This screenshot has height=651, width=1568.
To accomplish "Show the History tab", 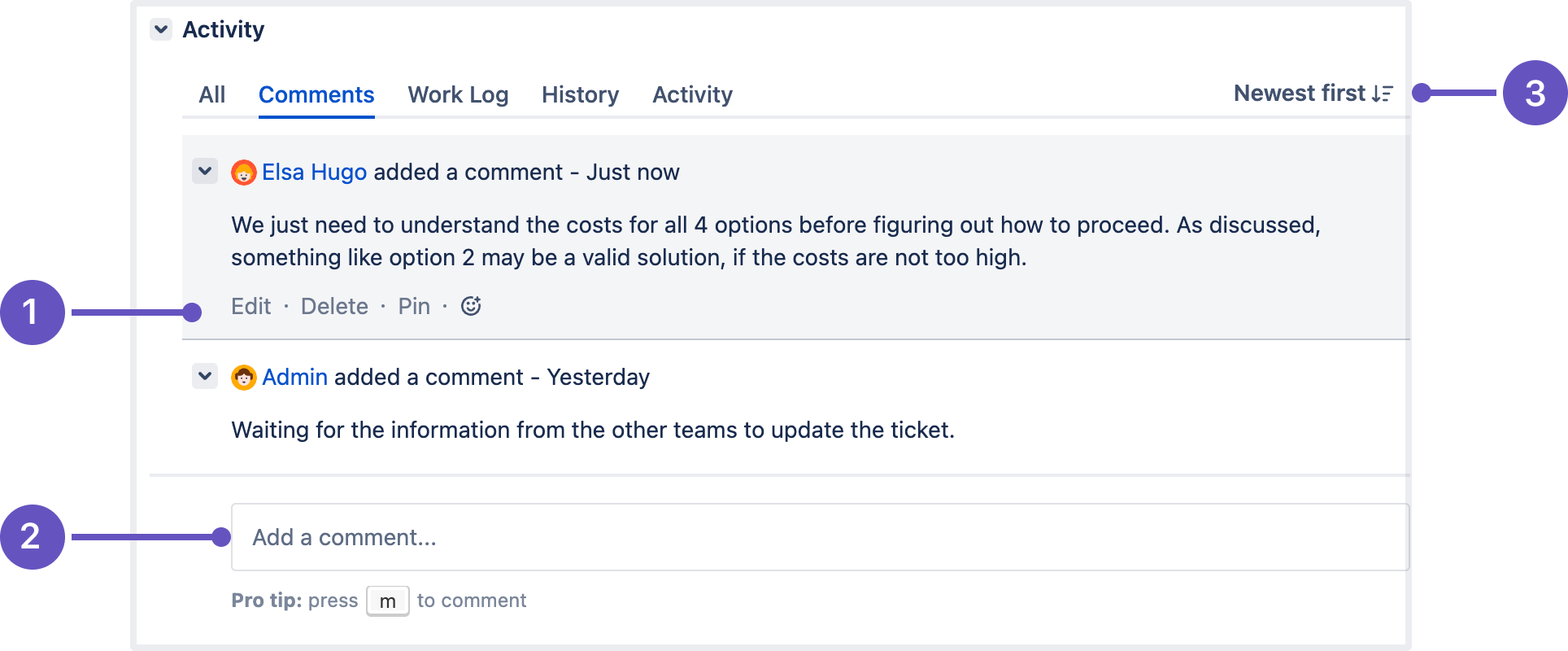I will click(x=580, y=94).
